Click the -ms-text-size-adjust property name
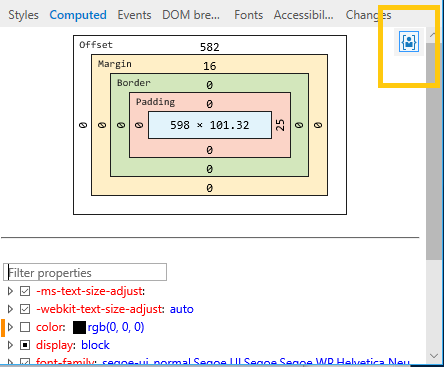Viewport: 444px width, 367px height. coord(89,291)
